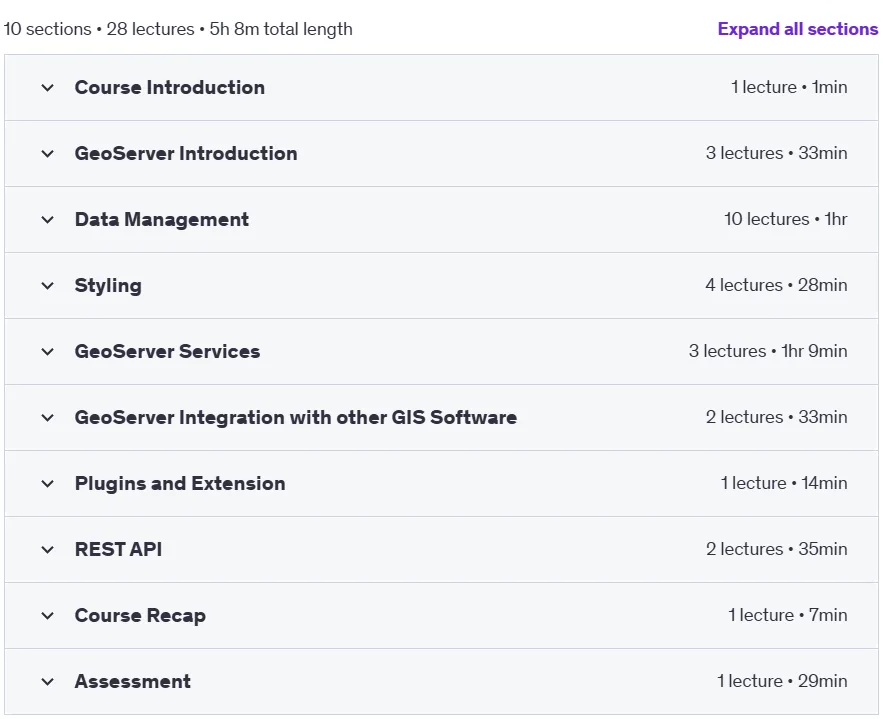Click '3 lectures • 1hr 9min' text

pos(768,351)
